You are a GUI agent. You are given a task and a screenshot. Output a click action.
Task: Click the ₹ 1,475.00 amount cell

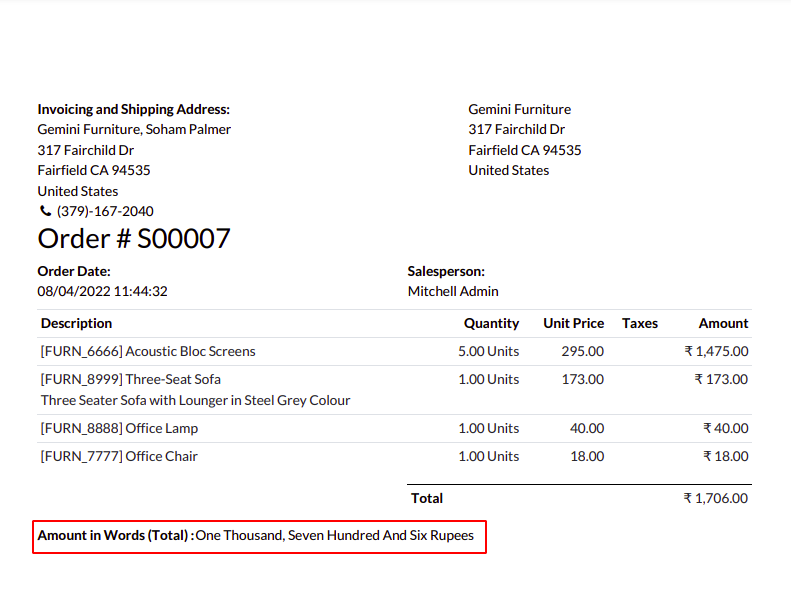[716, 352]
